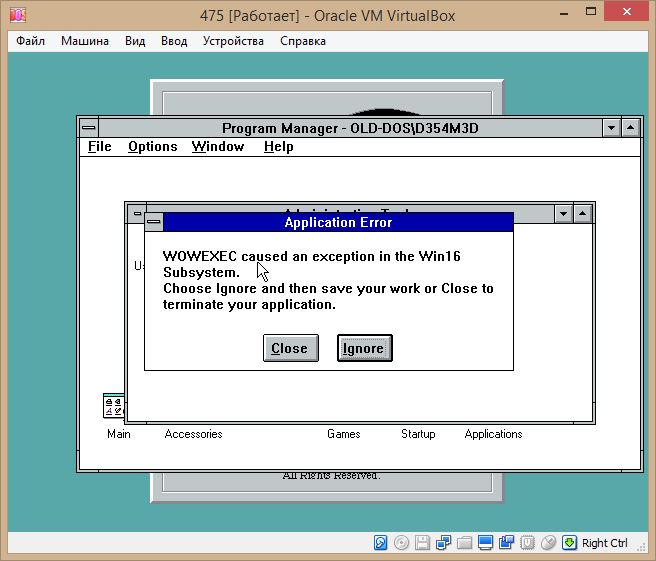Screen dimensions: 656x561
Task: Click the VirtualBox window title bar icon
Action: click(18, 15)
